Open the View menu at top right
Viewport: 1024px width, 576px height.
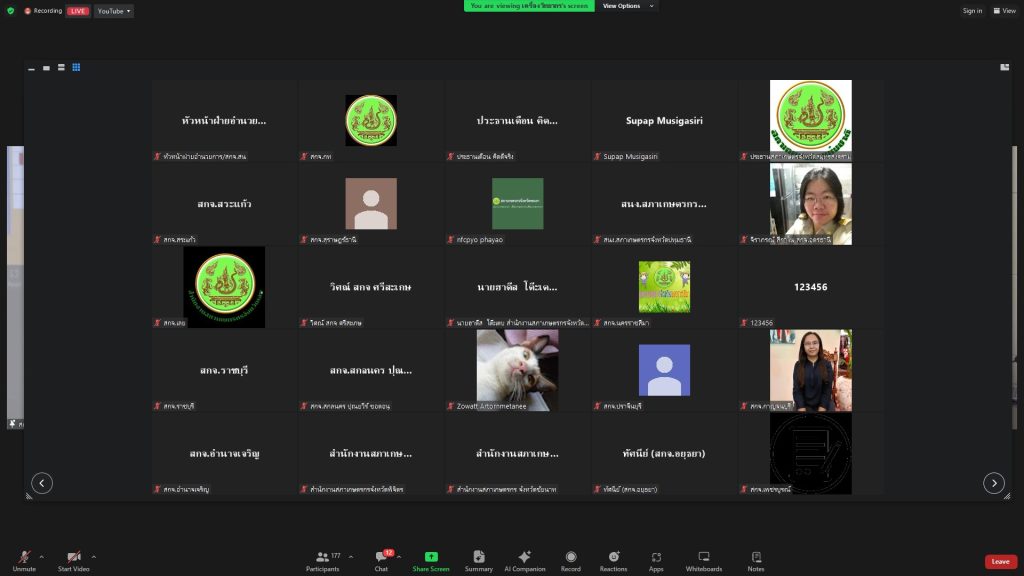tap(1005, 11)
